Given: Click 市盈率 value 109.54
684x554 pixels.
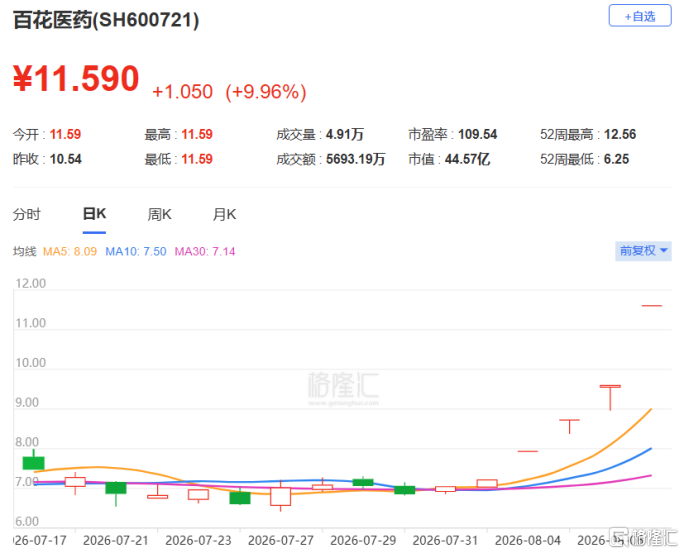Looking at the screenshot, I should pyautogui.click(x=478, y=134).
